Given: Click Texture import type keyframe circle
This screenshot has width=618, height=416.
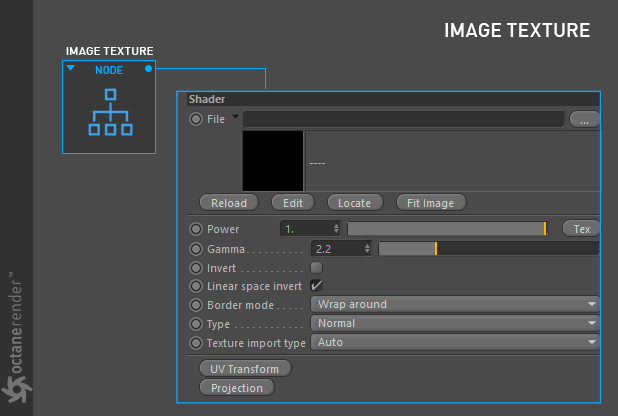Looking at the screenshot, I should pos(196,343).
